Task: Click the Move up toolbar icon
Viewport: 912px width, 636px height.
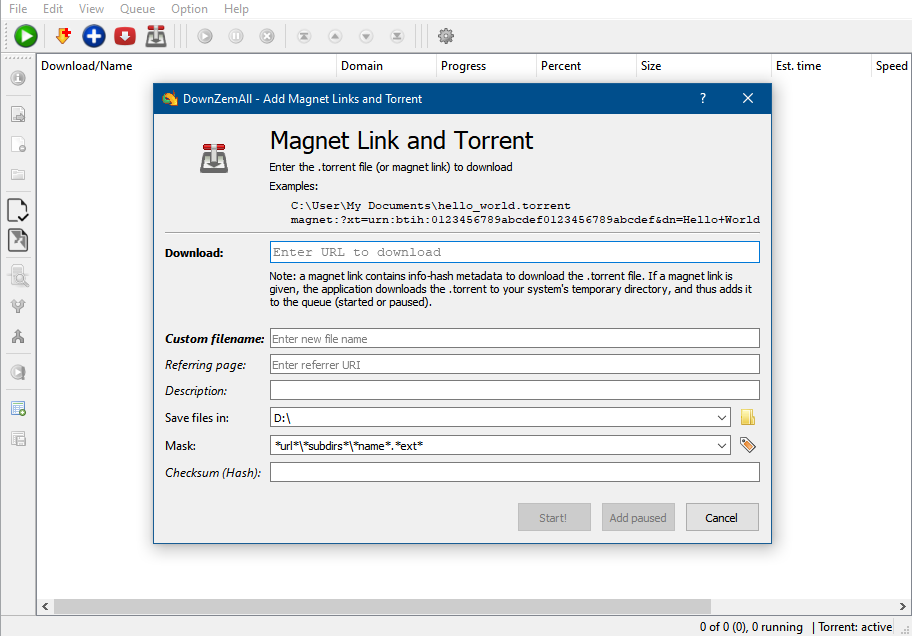Action: pos(335,36)
